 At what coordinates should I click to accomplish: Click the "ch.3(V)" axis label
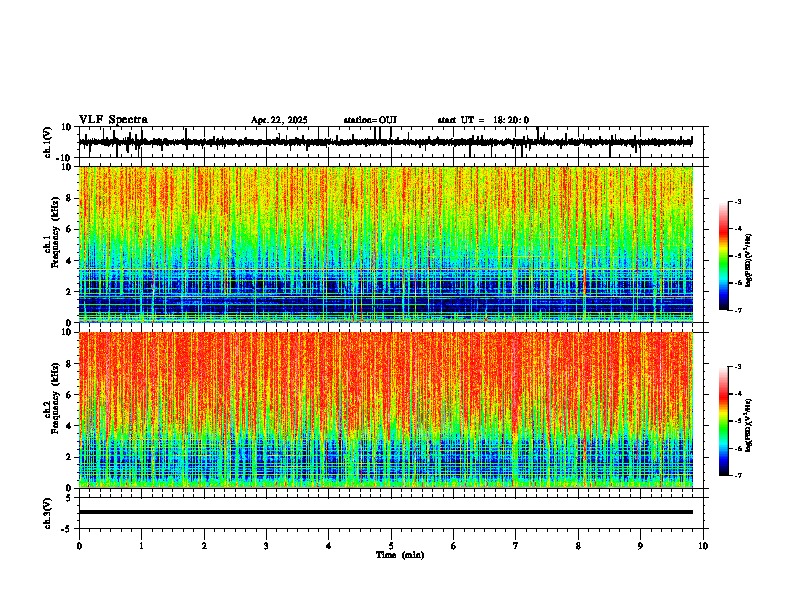[x=48, y=513]
